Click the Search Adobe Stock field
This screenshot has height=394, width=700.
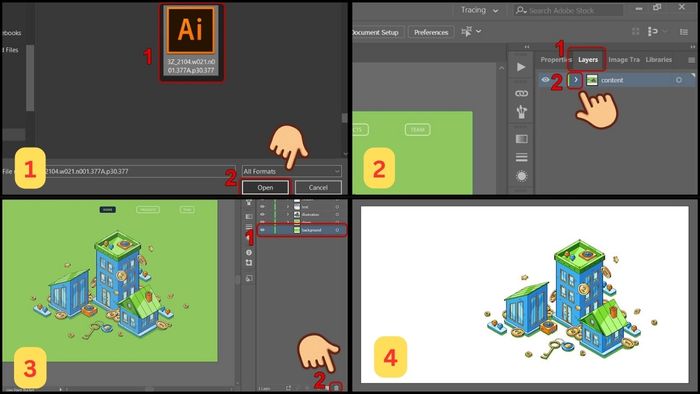coord(568,10)
